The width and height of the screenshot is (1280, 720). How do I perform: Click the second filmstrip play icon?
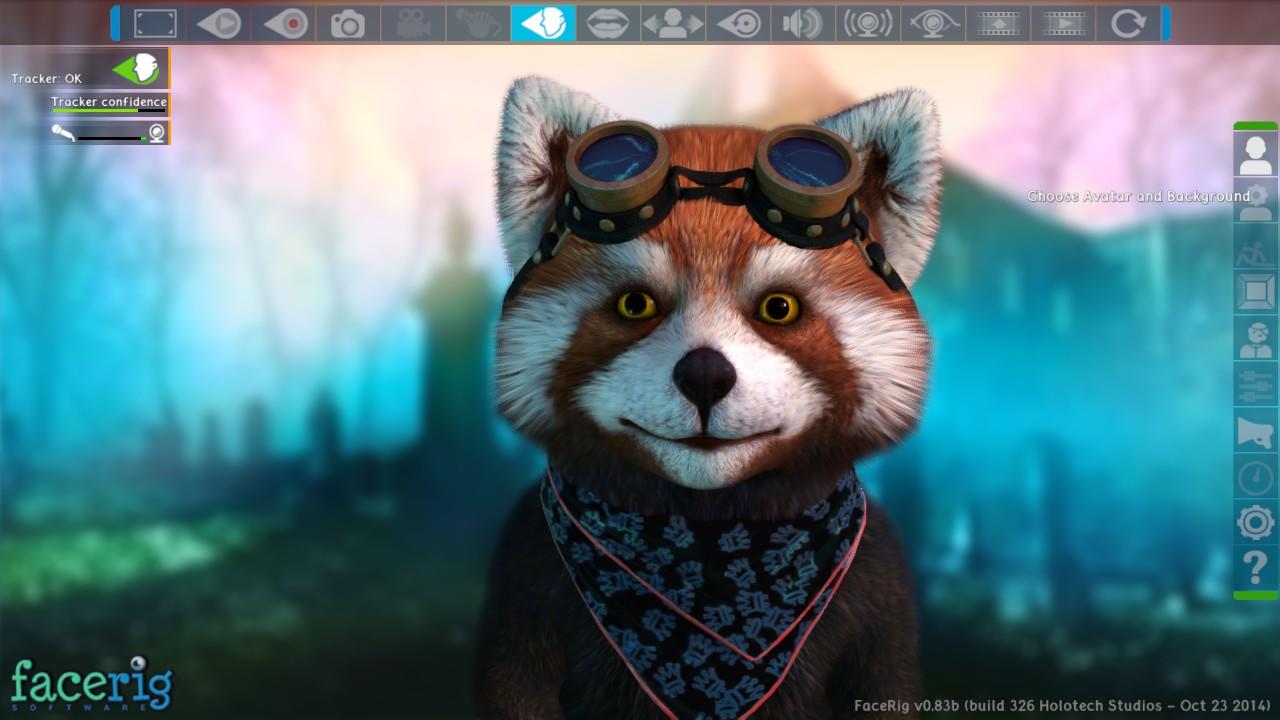click(x=1064, y=23)
